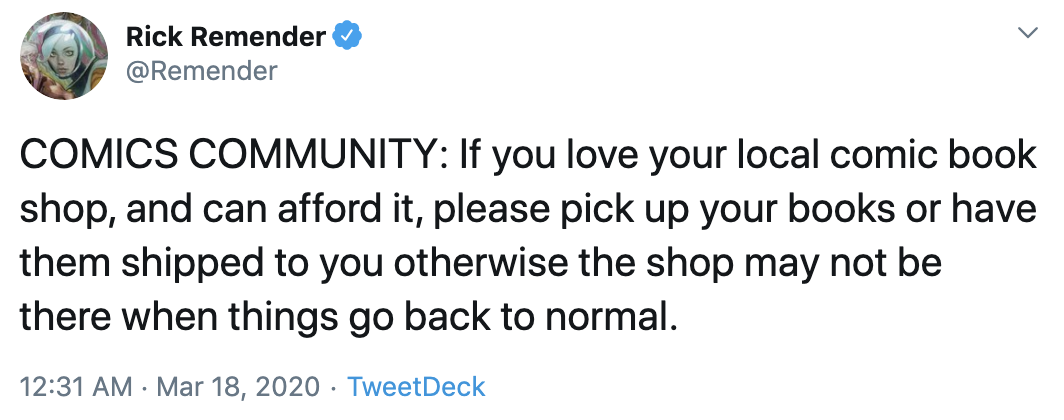Click the word "Rick" in the display name

pyautogui.click(x=153, y=38)
